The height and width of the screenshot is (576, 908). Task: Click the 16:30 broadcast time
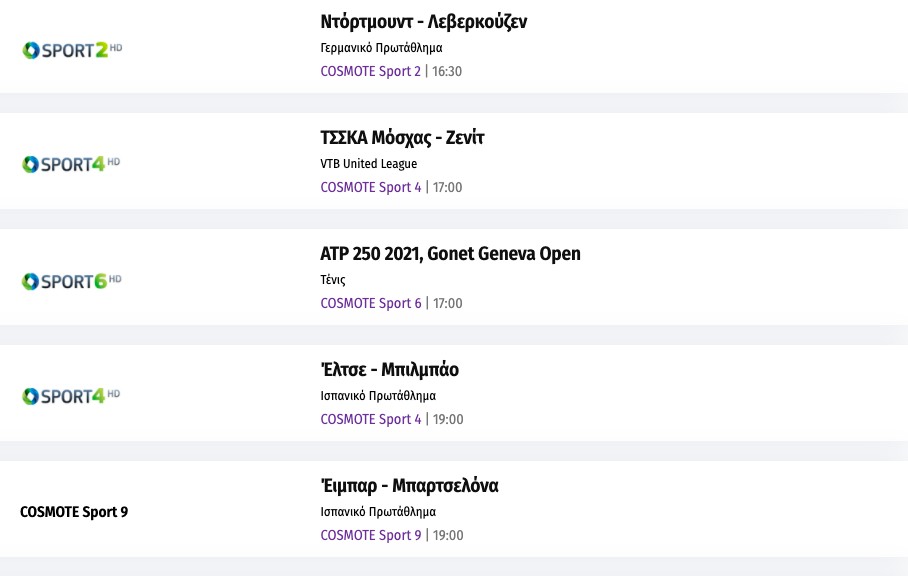coord(447,71)
